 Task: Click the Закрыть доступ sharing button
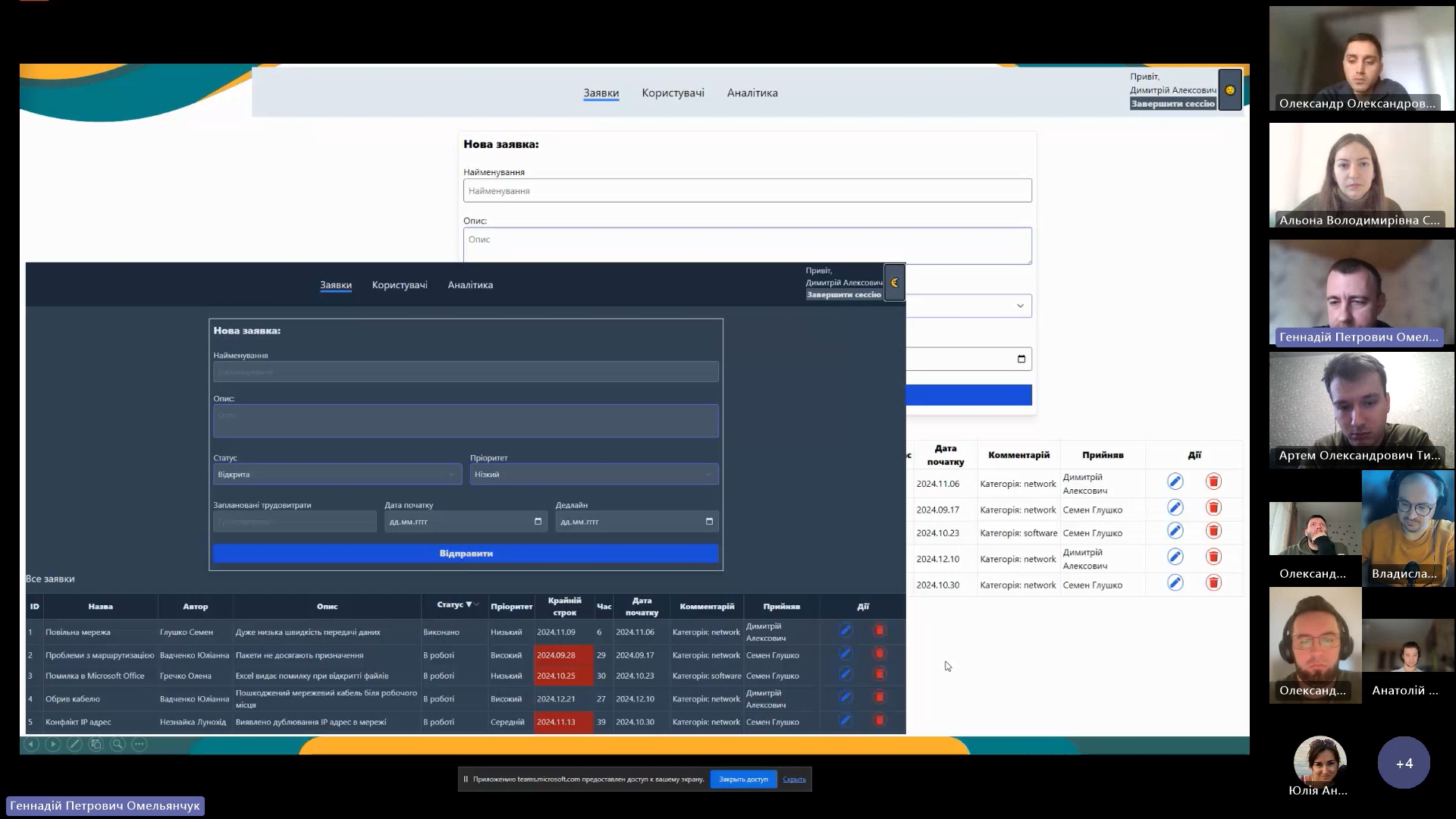tap(743, 780)
